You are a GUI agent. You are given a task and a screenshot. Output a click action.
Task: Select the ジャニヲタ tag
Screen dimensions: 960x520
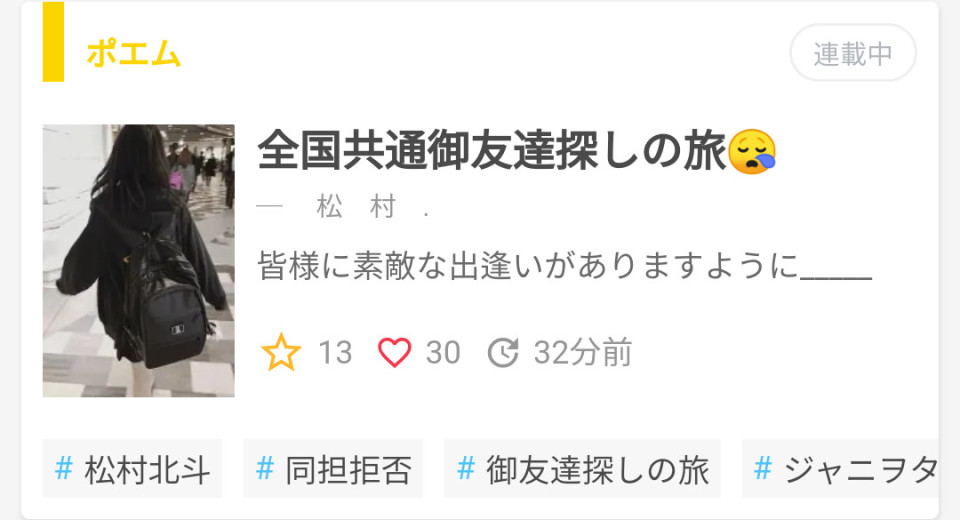tap(840, 469)
